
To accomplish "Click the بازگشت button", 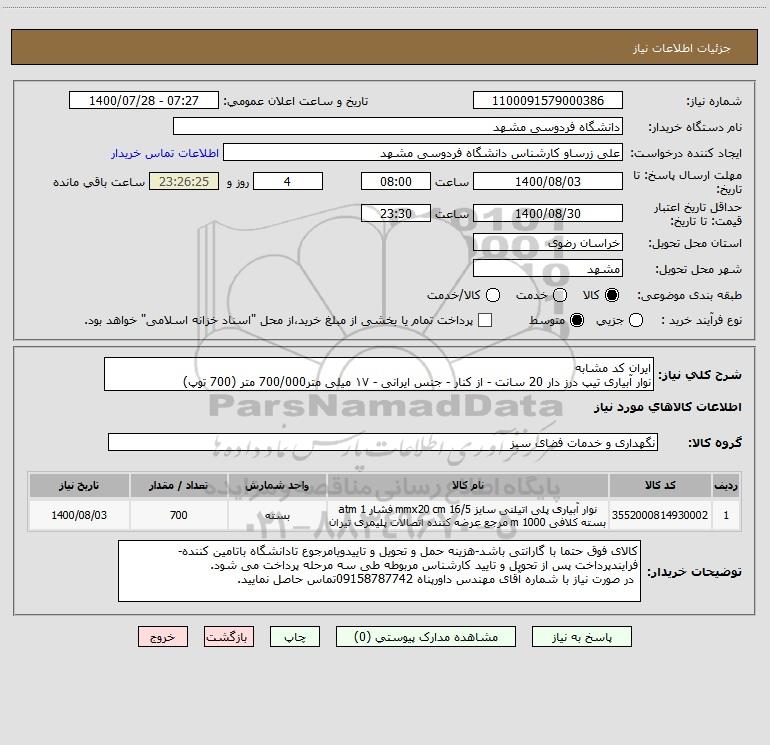I will pyautogui.click(x=229, y=637).
